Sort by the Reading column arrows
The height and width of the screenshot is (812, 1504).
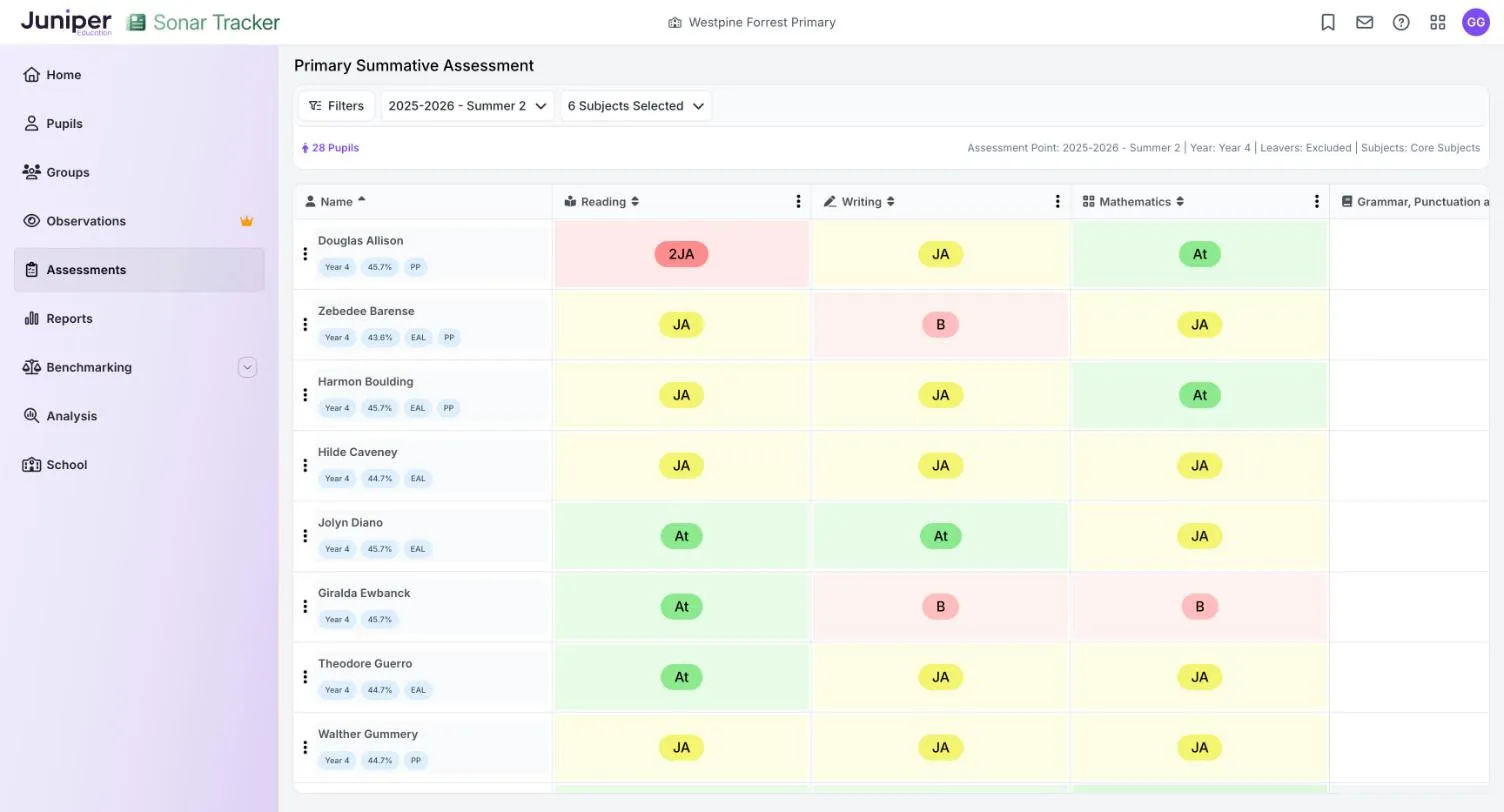click(x=634, y=202)
